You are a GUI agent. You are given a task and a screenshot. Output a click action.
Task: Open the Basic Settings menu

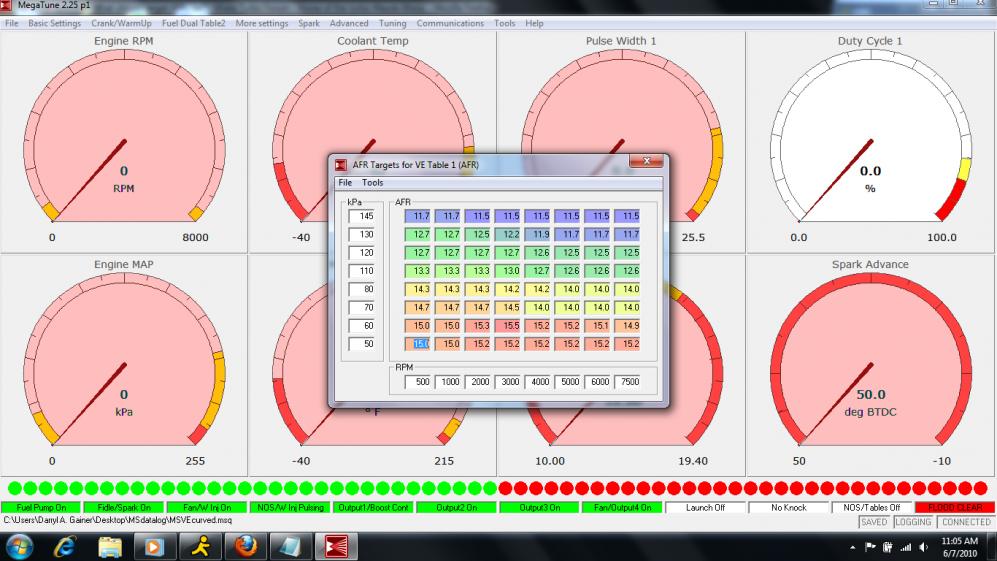(55, 24)
